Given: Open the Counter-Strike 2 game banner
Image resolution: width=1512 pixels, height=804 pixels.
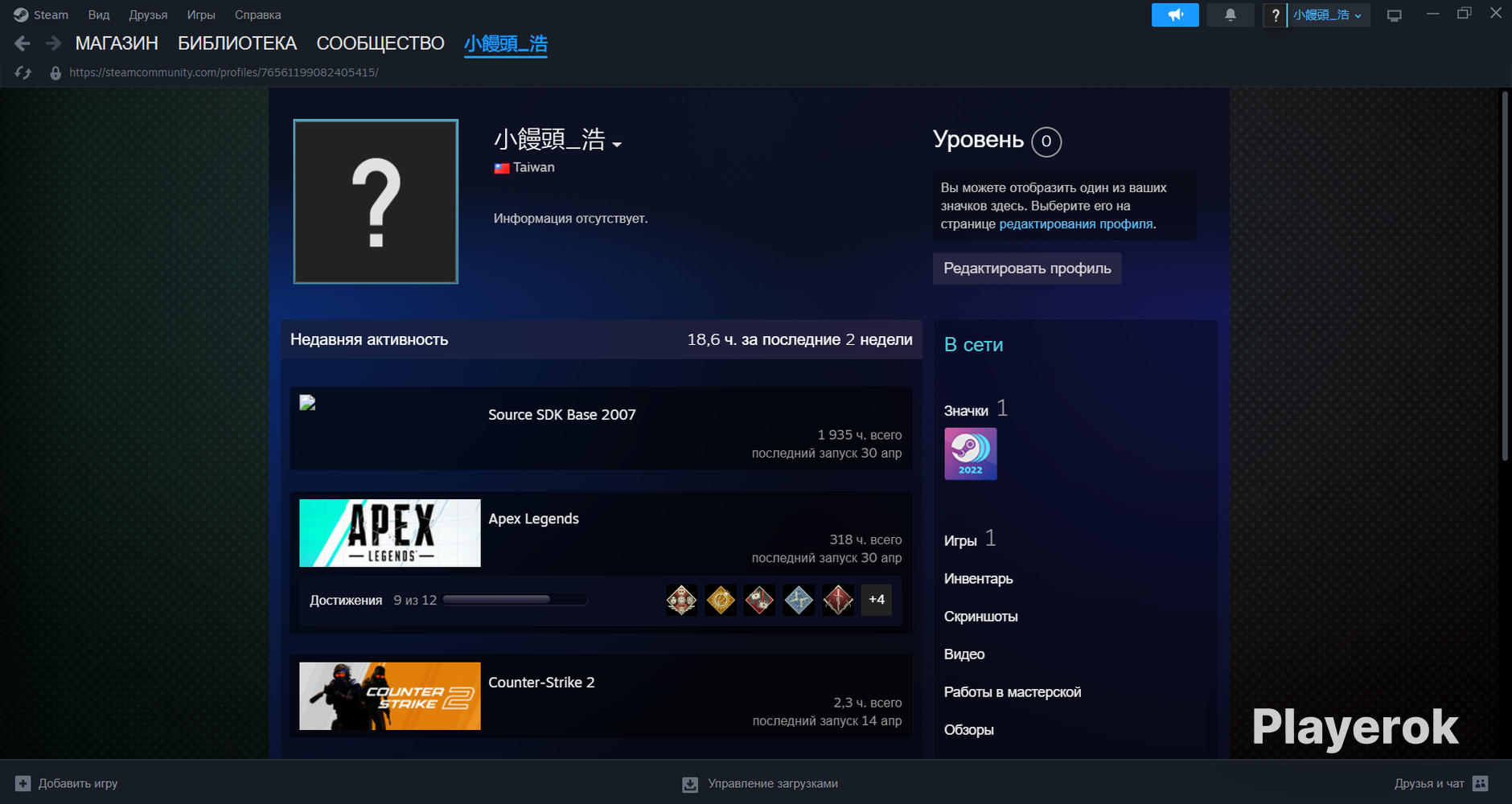Looking at the screenshot, I should (390, 696).
